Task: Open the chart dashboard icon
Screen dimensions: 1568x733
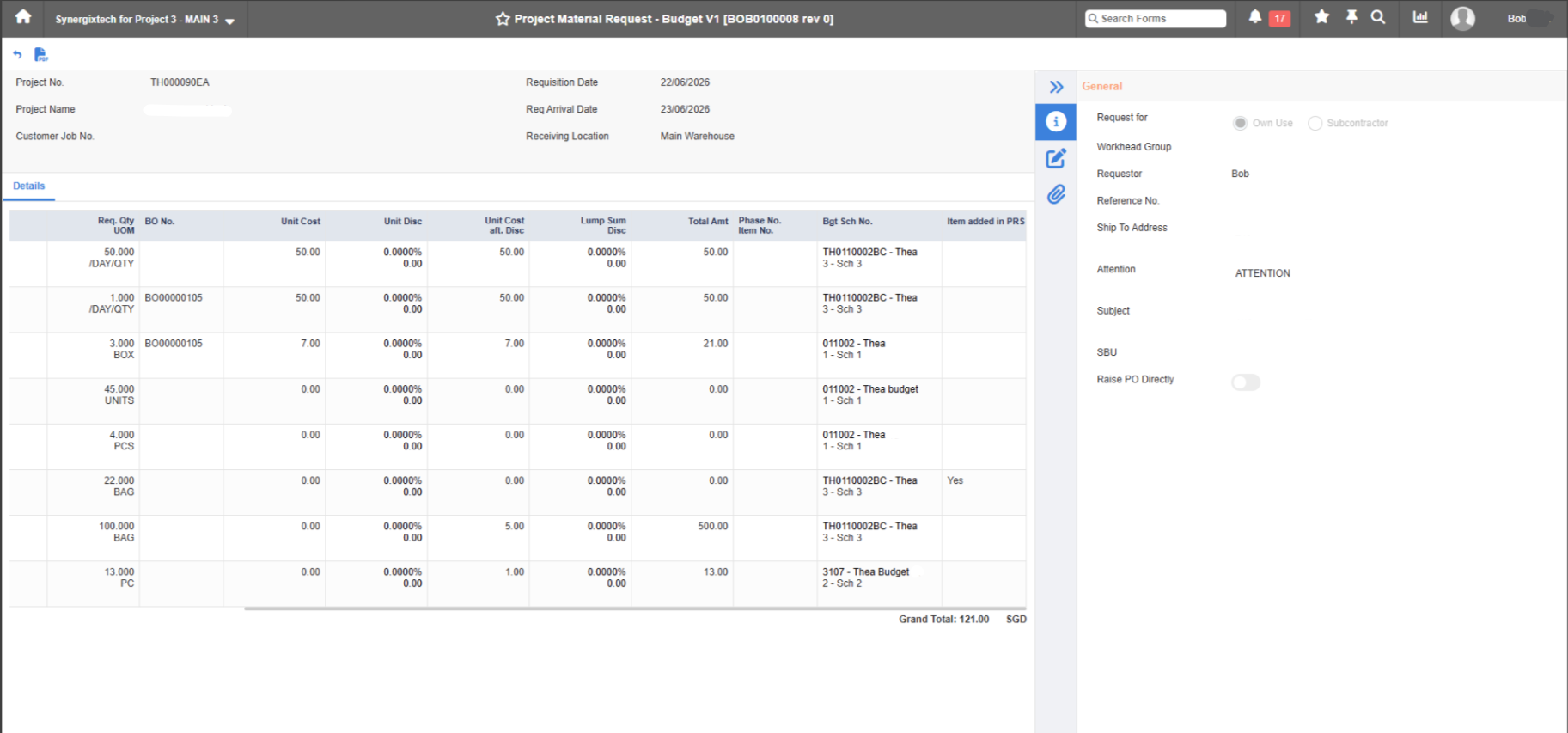Action: 1420,17
